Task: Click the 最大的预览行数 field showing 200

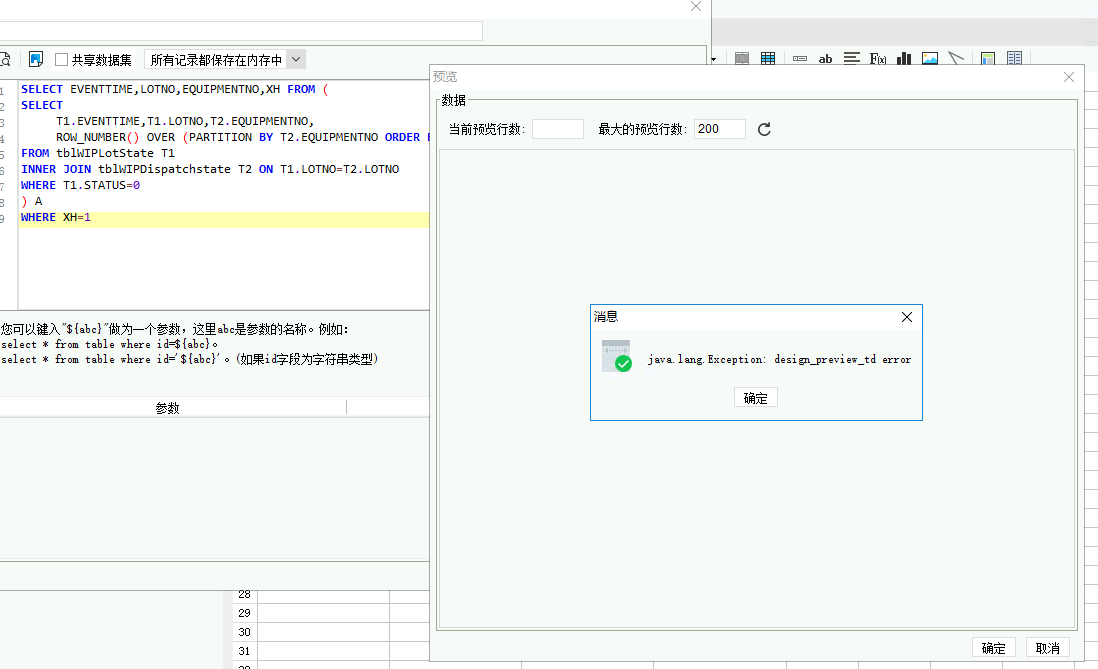Action: pos(720,129)
